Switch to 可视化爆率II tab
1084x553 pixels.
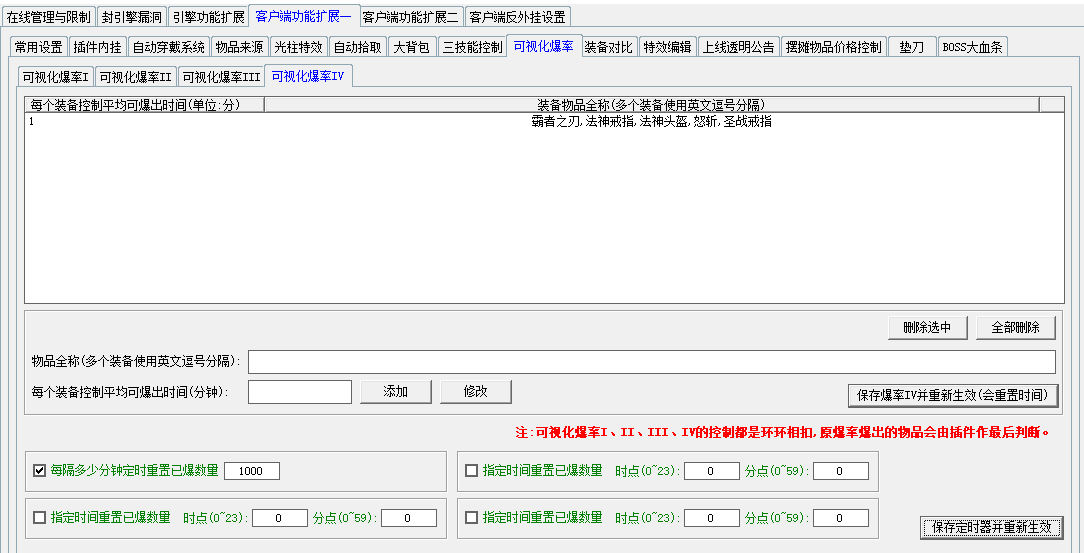(135, 77)
